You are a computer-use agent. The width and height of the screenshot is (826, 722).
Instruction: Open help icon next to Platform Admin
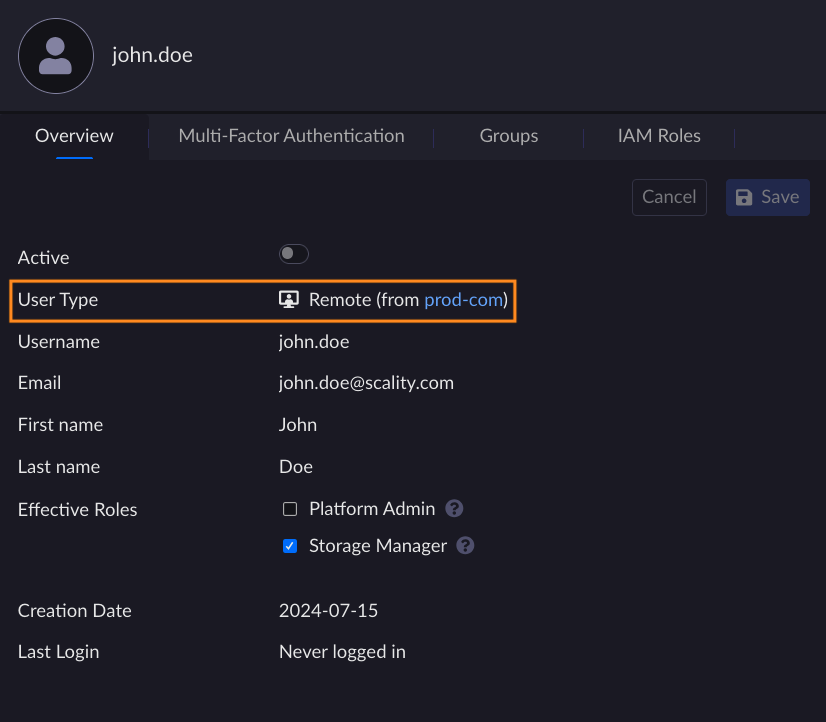click(454, 509)
